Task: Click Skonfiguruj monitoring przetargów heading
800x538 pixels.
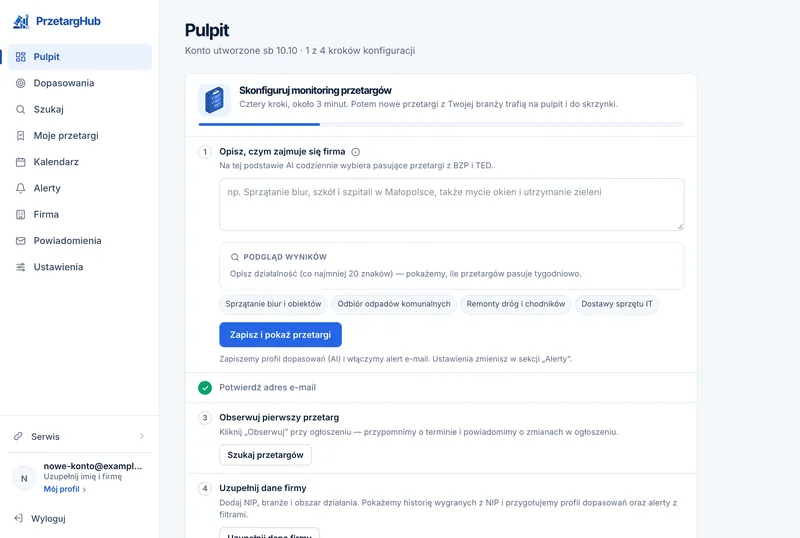Action: 315,91
